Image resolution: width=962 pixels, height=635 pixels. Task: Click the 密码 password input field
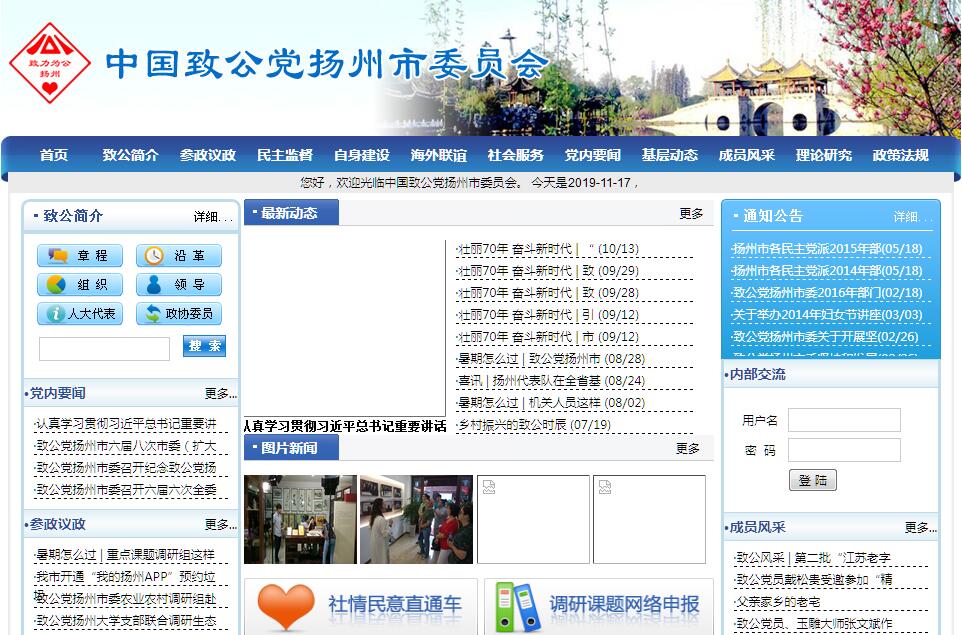[843, 450]
